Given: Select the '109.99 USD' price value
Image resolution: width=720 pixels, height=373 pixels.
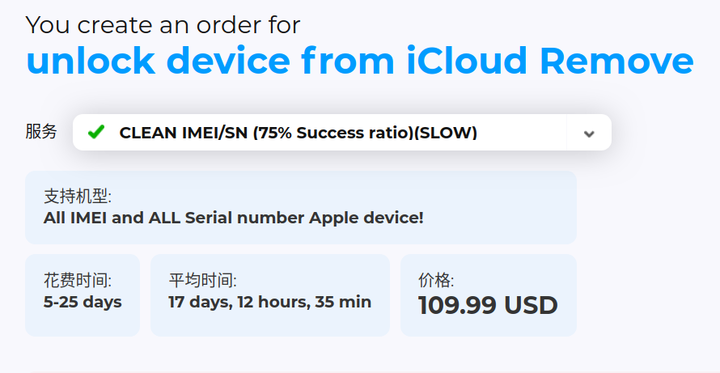Looking at the screenshot, I should pyautogui.click(x=488, y=305).
